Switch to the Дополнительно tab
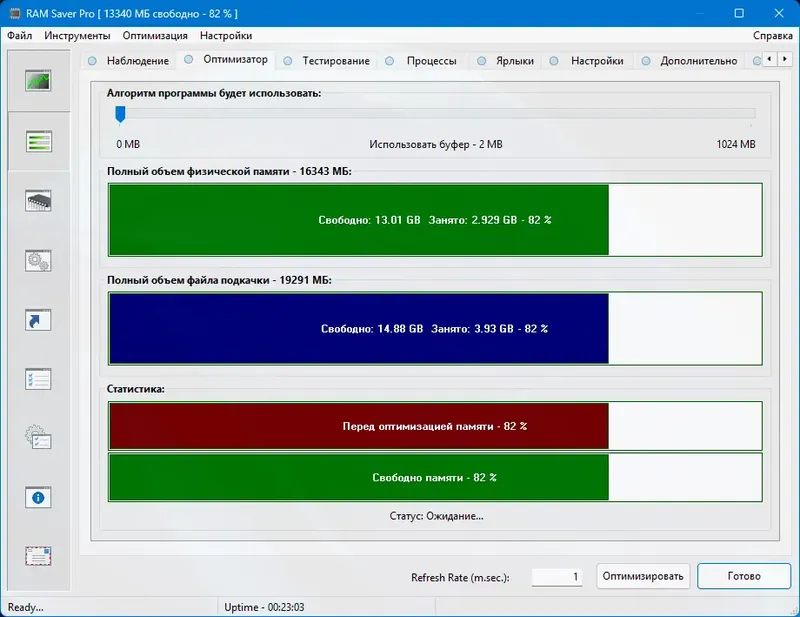 [x=697, y=60]
